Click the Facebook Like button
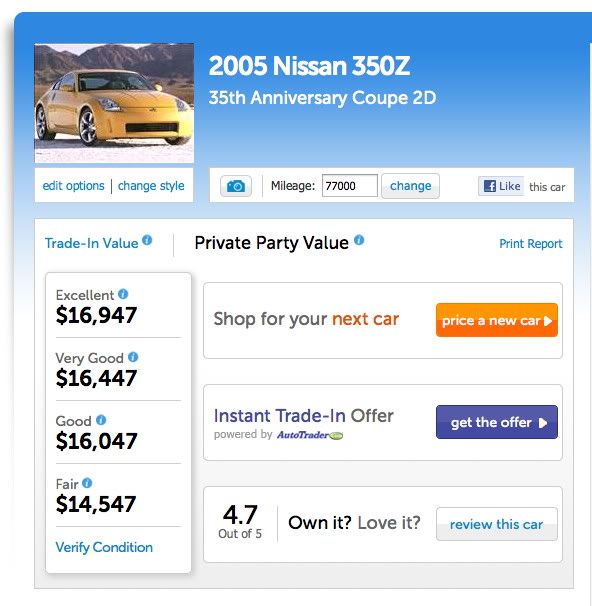 point(501,186)
